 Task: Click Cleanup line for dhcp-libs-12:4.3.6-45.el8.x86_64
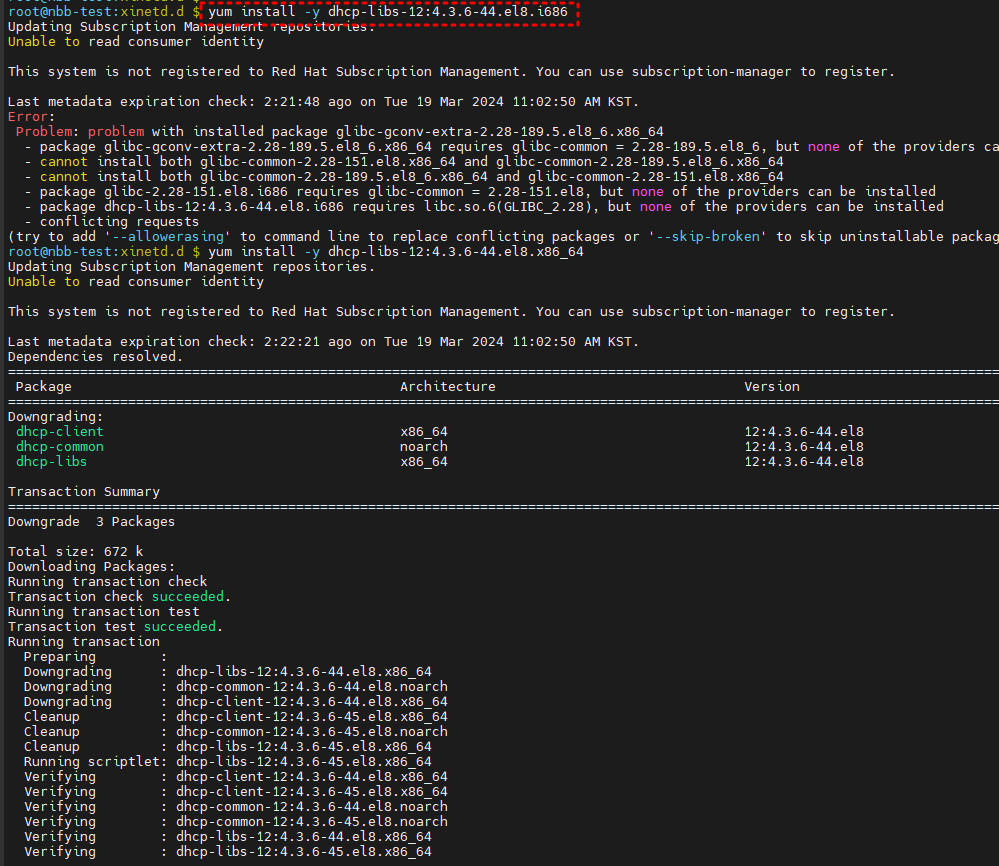click(x=227, y=747)
